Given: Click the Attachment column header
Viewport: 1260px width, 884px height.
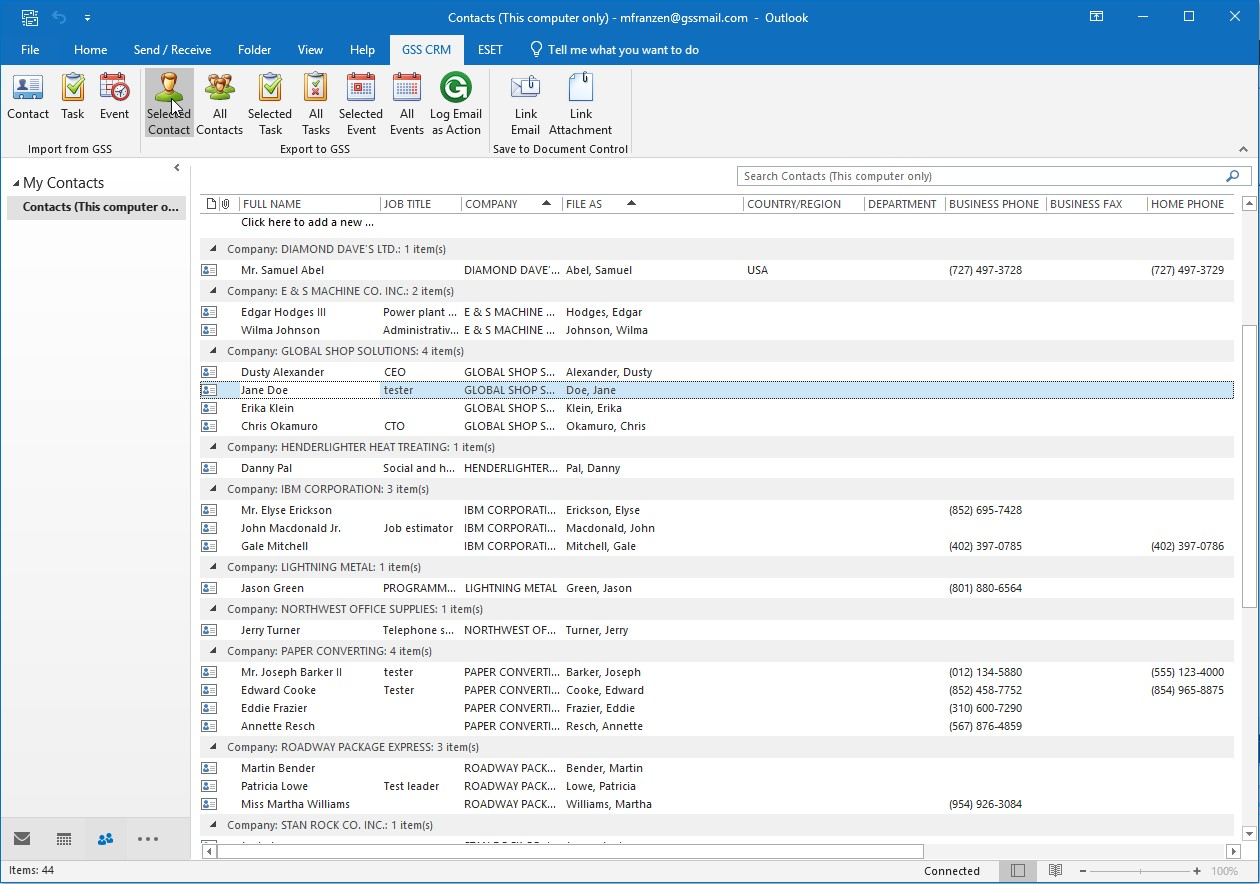Looking at the screenshot, I should point(226,204).
